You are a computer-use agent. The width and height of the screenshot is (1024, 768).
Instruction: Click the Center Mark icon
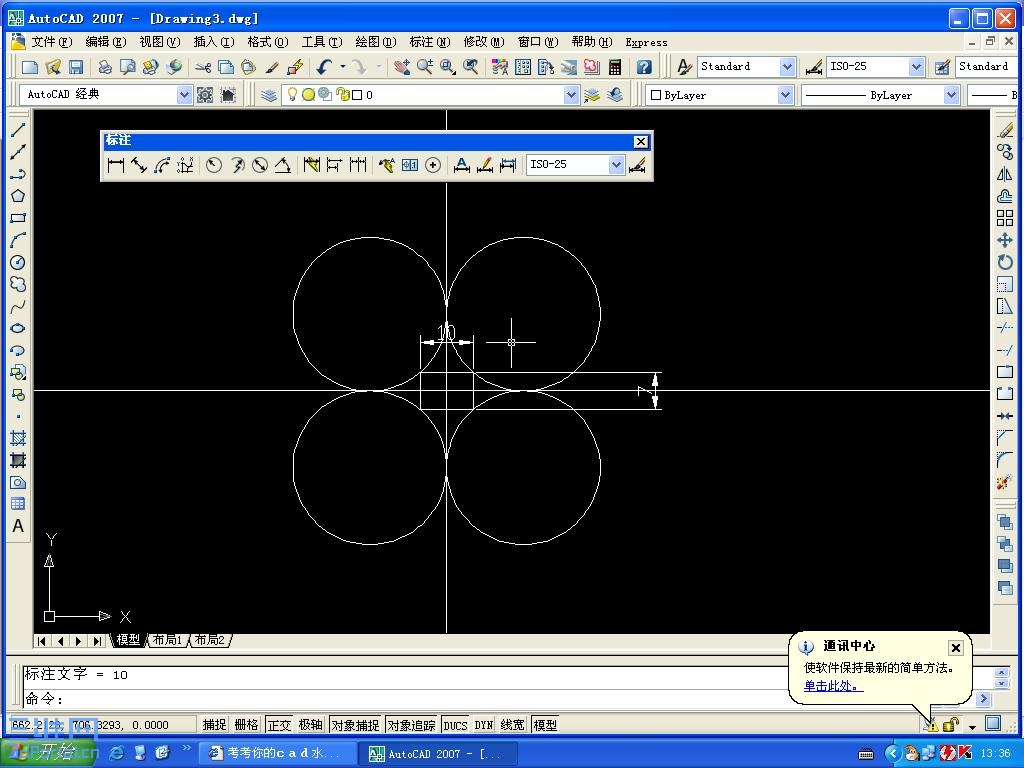point(432,165)
